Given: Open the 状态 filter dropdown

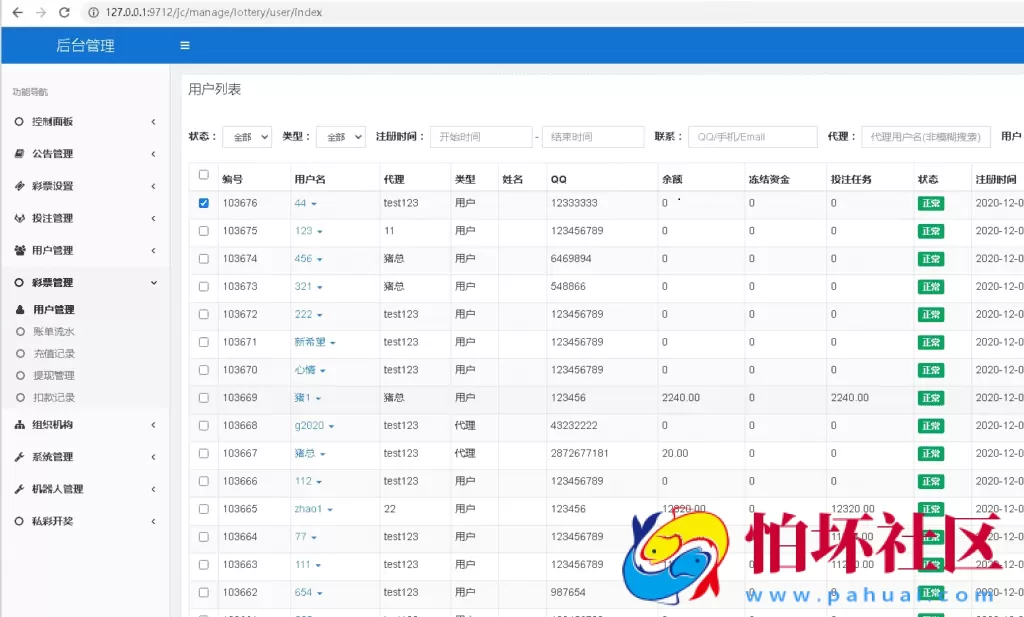Looking at the screenshot, I should (x=246, y=136).
